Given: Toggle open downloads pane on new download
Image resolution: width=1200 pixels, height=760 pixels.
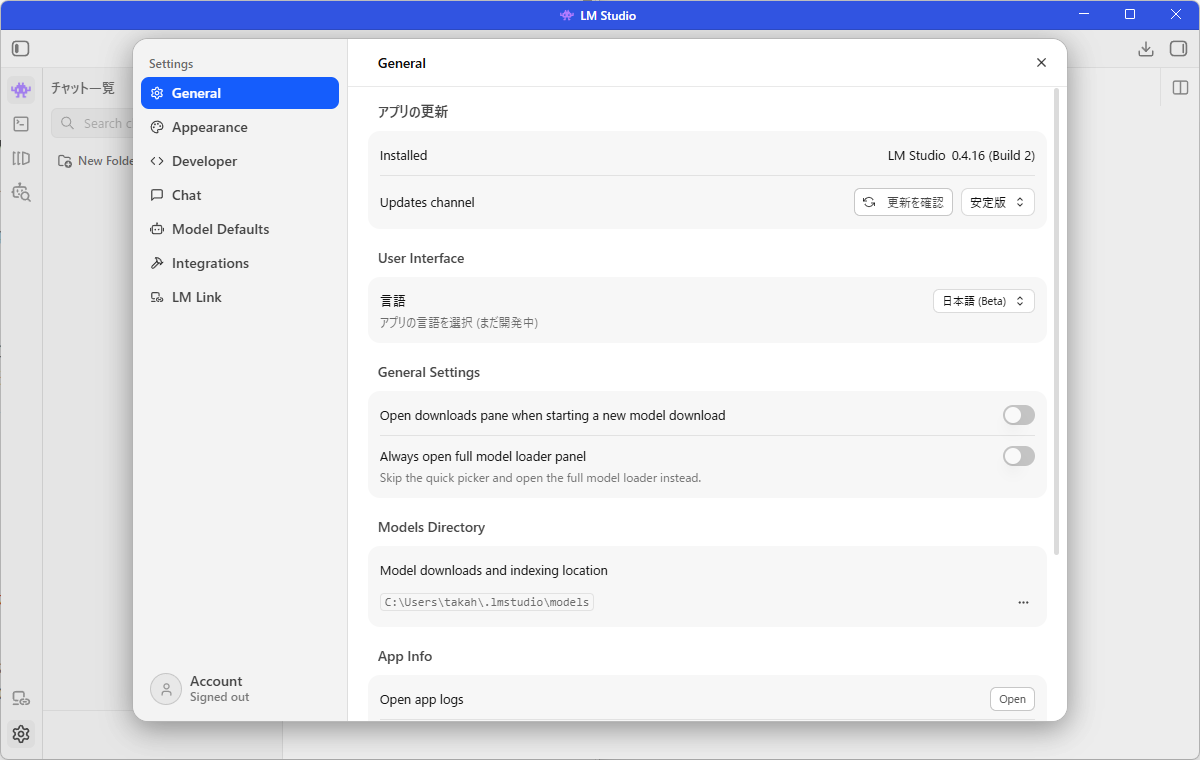Looking at the screenshot, I should tap(1019, 415).
